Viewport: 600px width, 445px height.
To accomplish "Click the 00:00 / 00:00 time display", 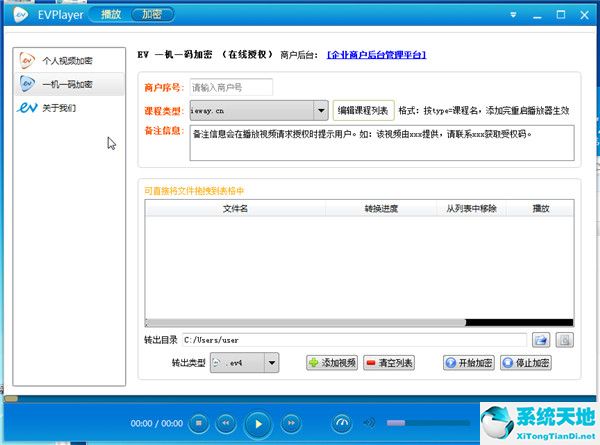I will pos(157,423).
